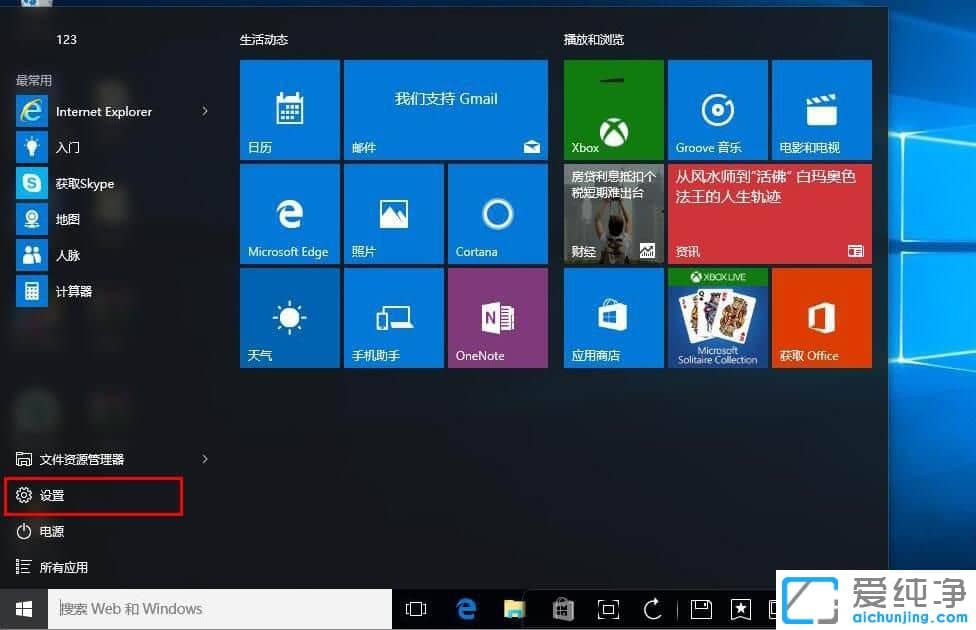This screenshot has height=630, width=976.
Task: Expand the 文件资源管理器 chevron
Action: [204, 459]
